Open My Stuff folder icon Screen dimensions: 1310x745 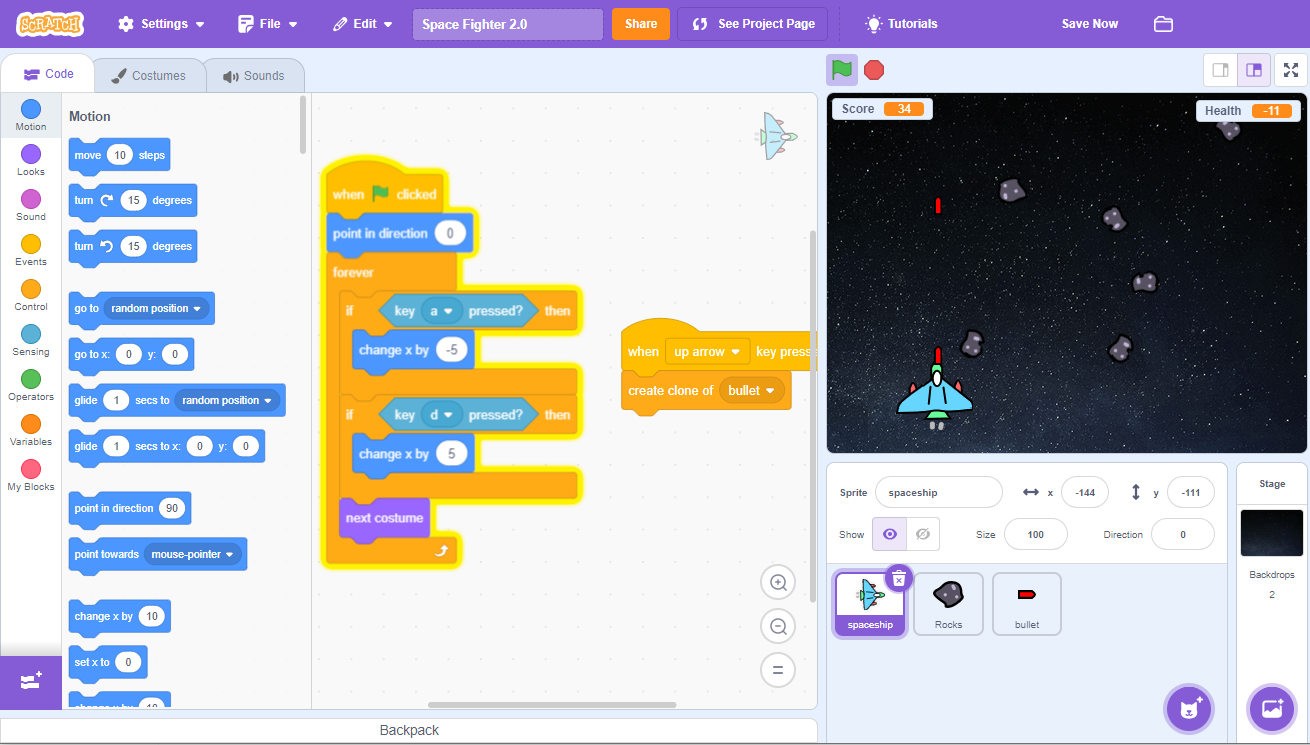click(x=1163, y=24)
